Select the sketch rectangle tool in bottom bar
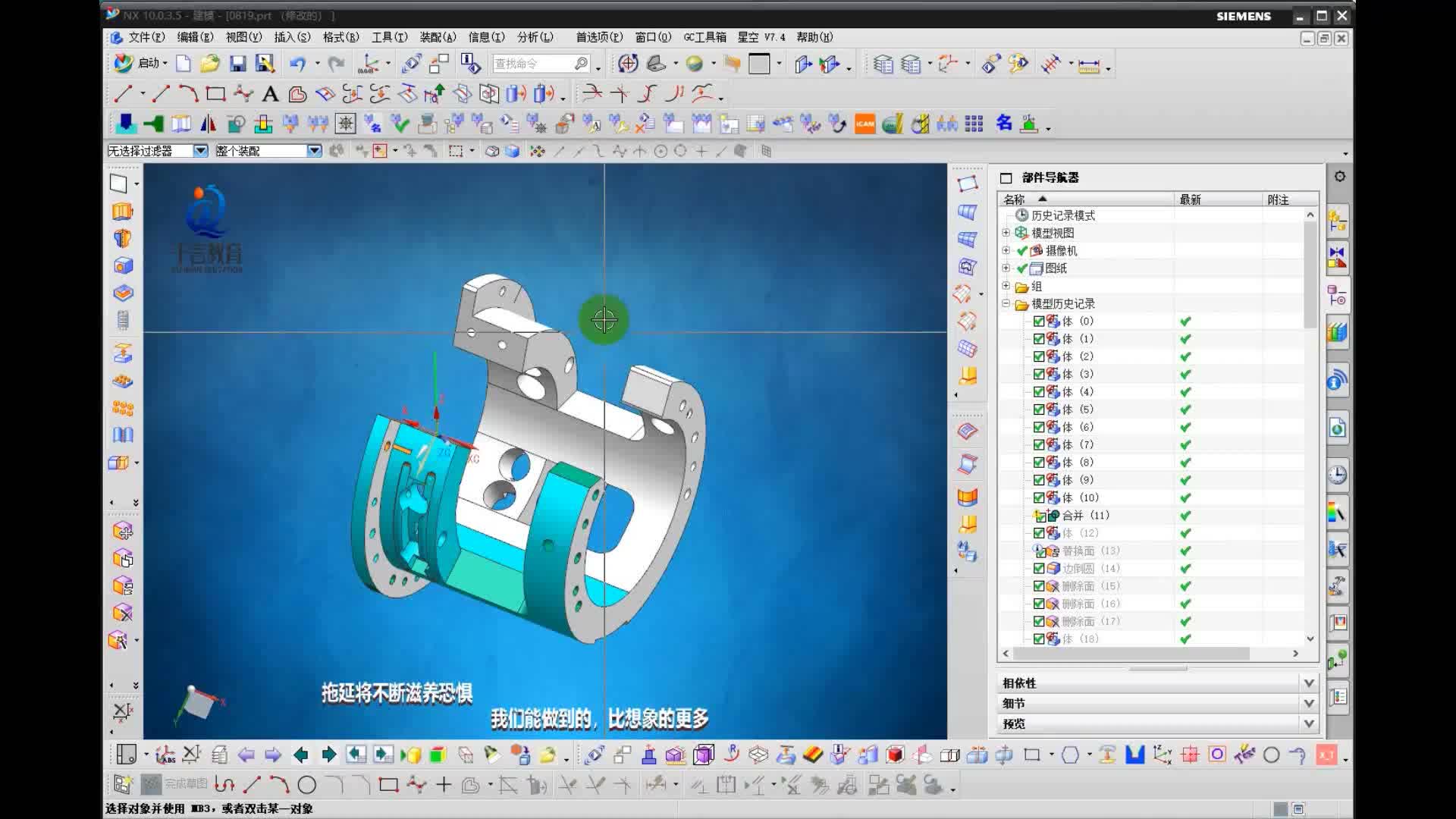The width and height of the screenshot is (1456, 819). click(x=388, y=785)
